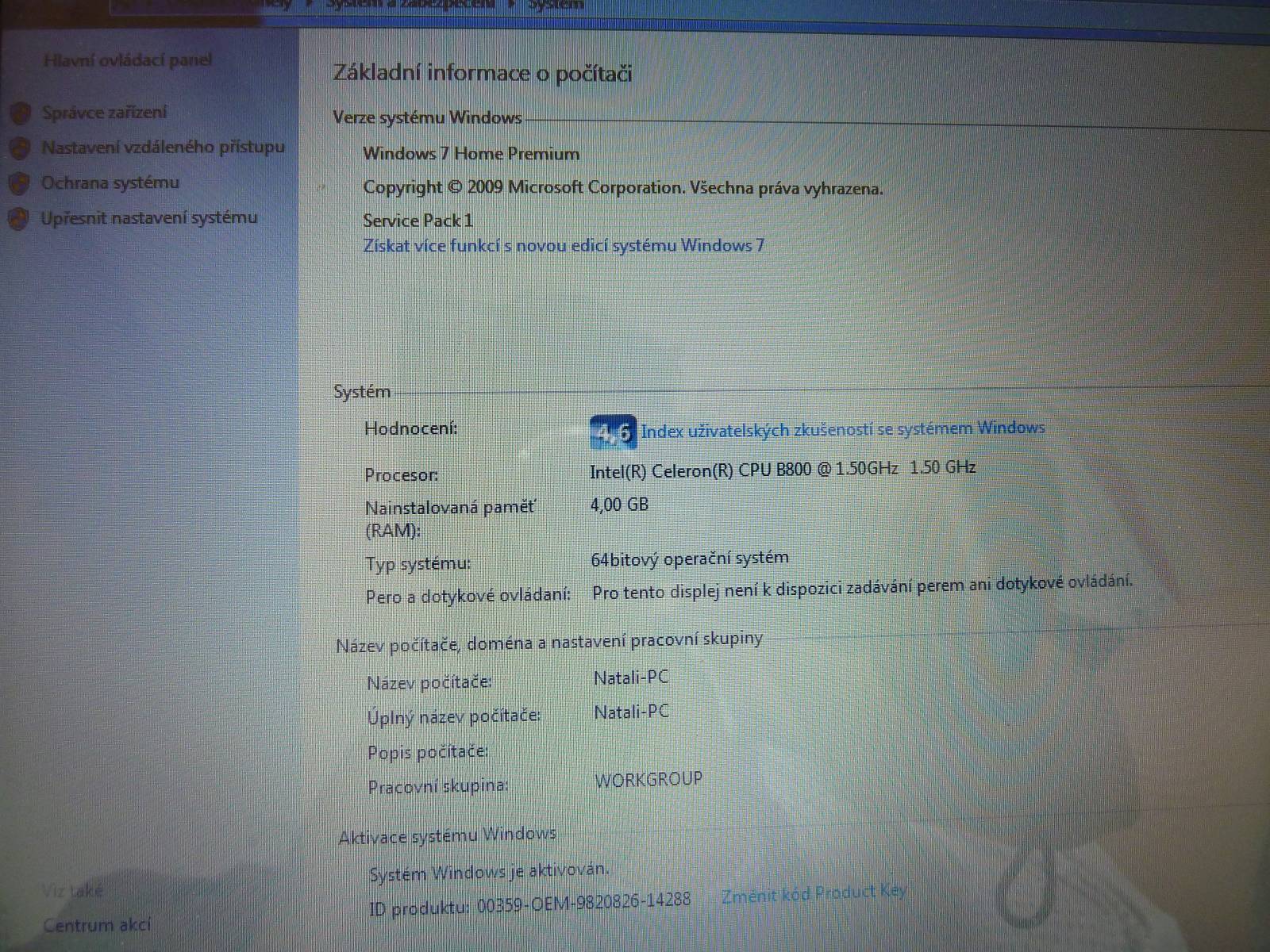Open Správce zařízení link
The width and height of the screenshot is (1270, 952).
(105, 113)
